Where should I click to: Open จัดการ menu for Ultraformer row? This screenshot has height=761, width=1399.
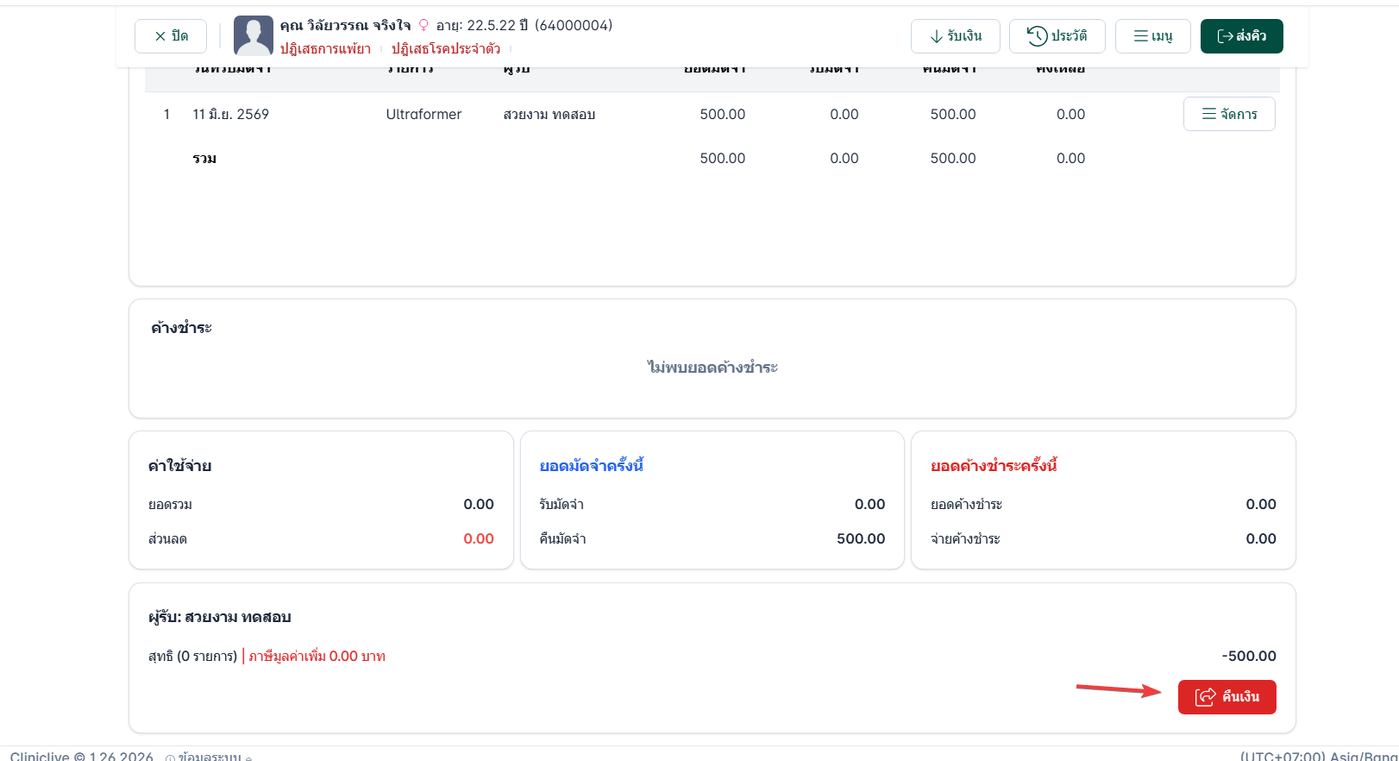[1229, 114]
